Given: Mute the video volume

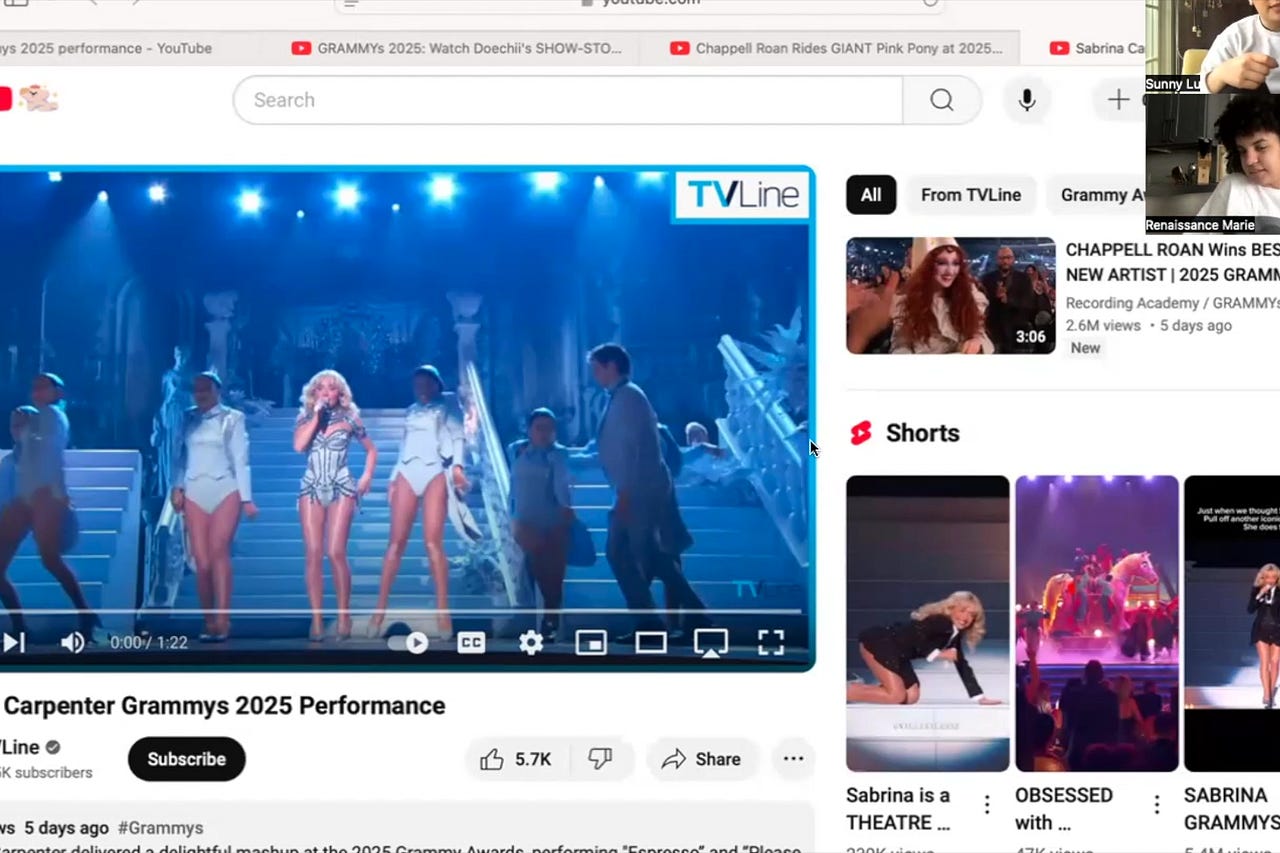Looking at the screenshot, I should tap(72, 642).
